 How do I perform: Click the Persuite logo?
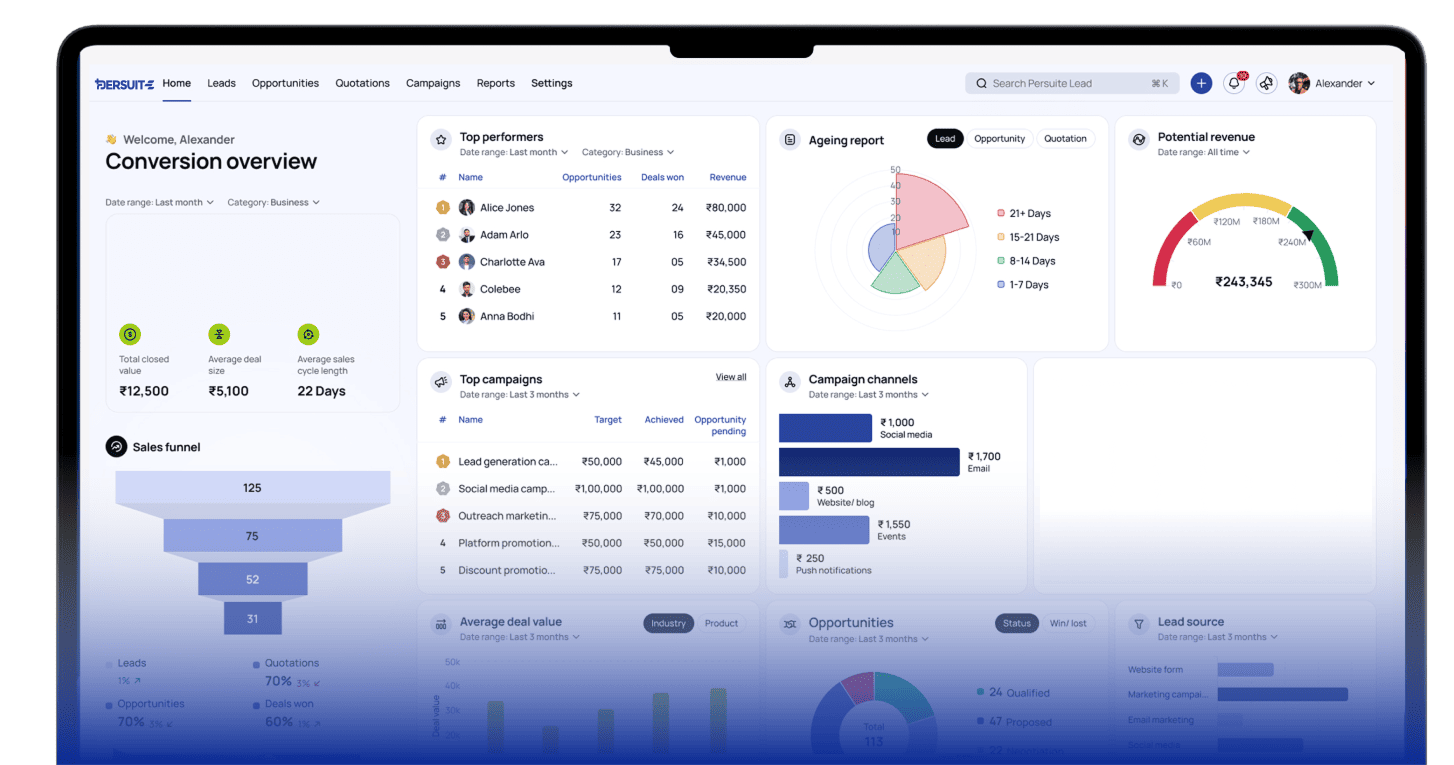pos(124,84)
